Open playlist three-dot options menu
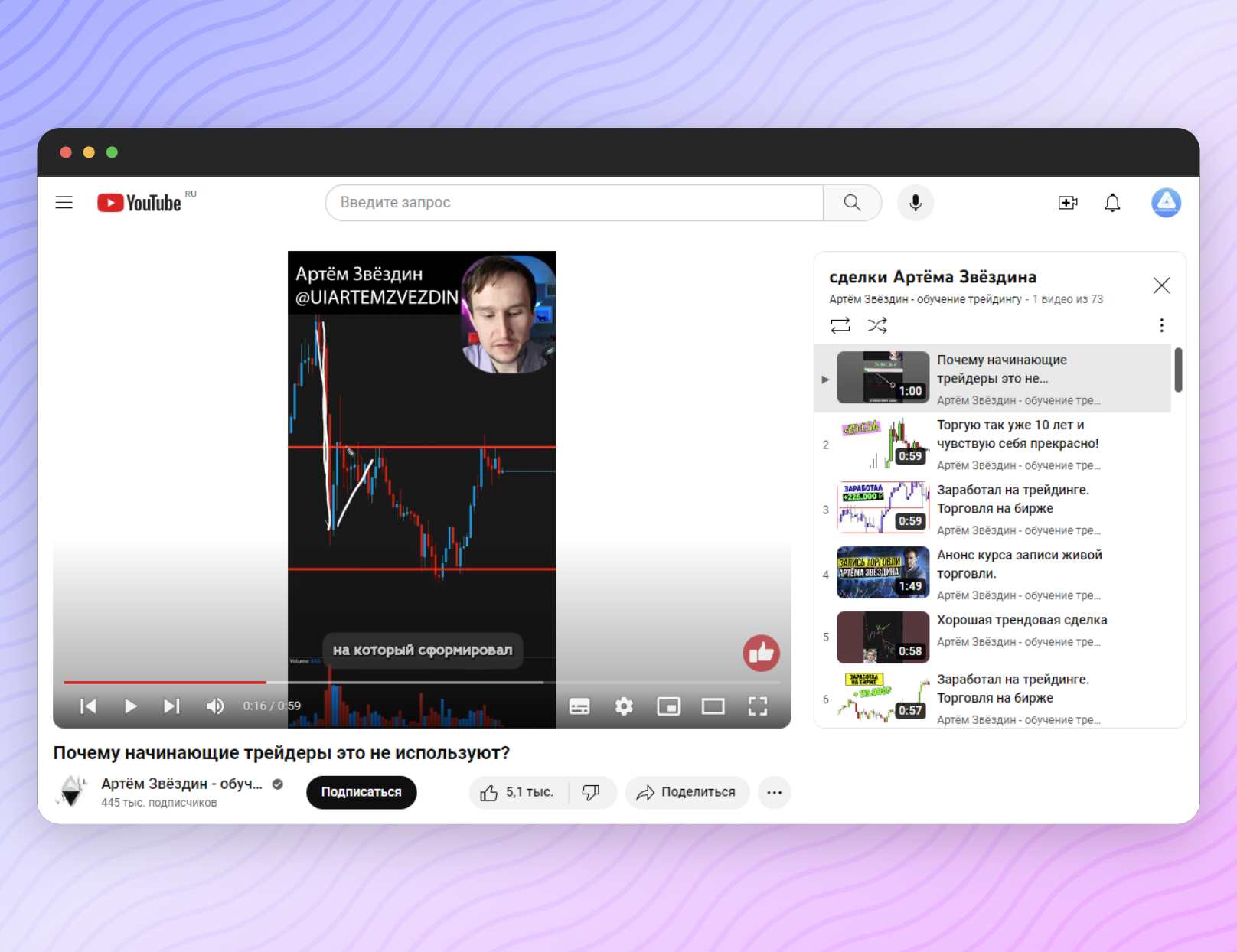Viewport: 1237px width, 952px height. [x=1161, y=325]
